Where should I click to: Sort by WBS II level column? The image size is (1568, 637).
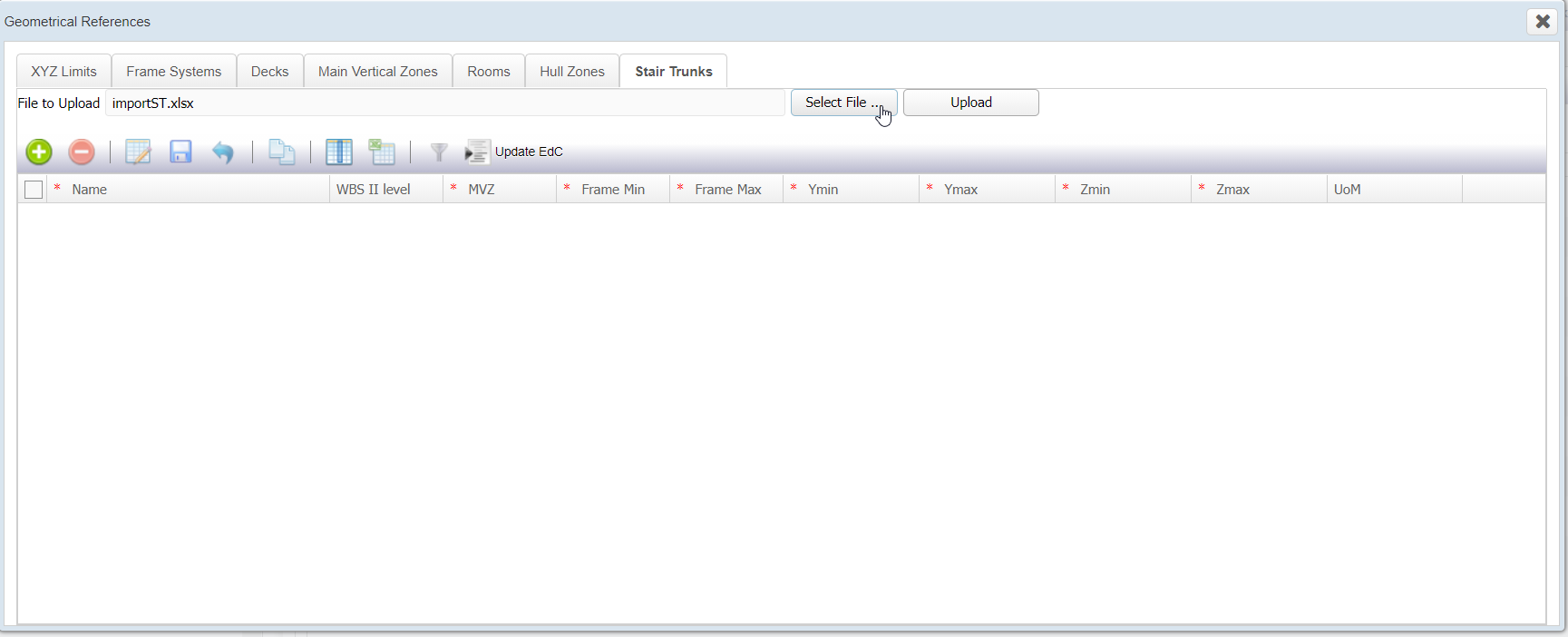(x=386, y=189)
